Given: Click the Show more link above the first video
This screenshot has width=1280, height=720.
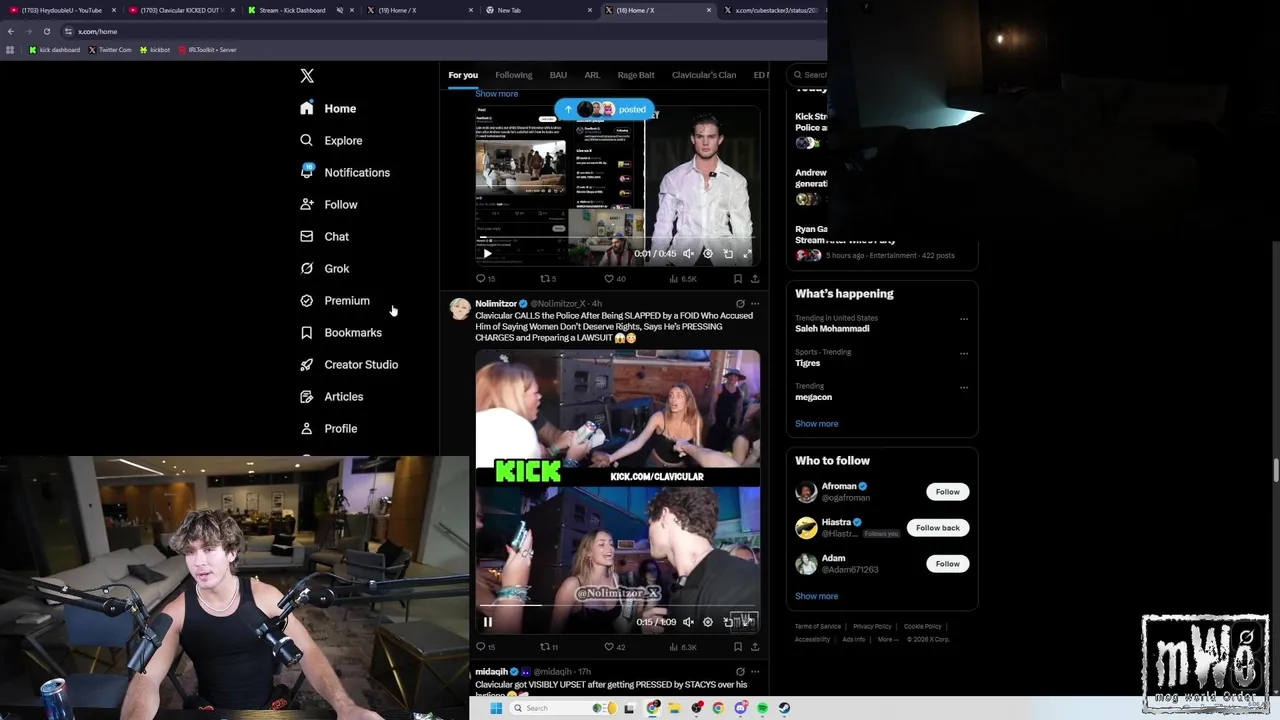Looking at the screenshot, I should click(496, 94).
